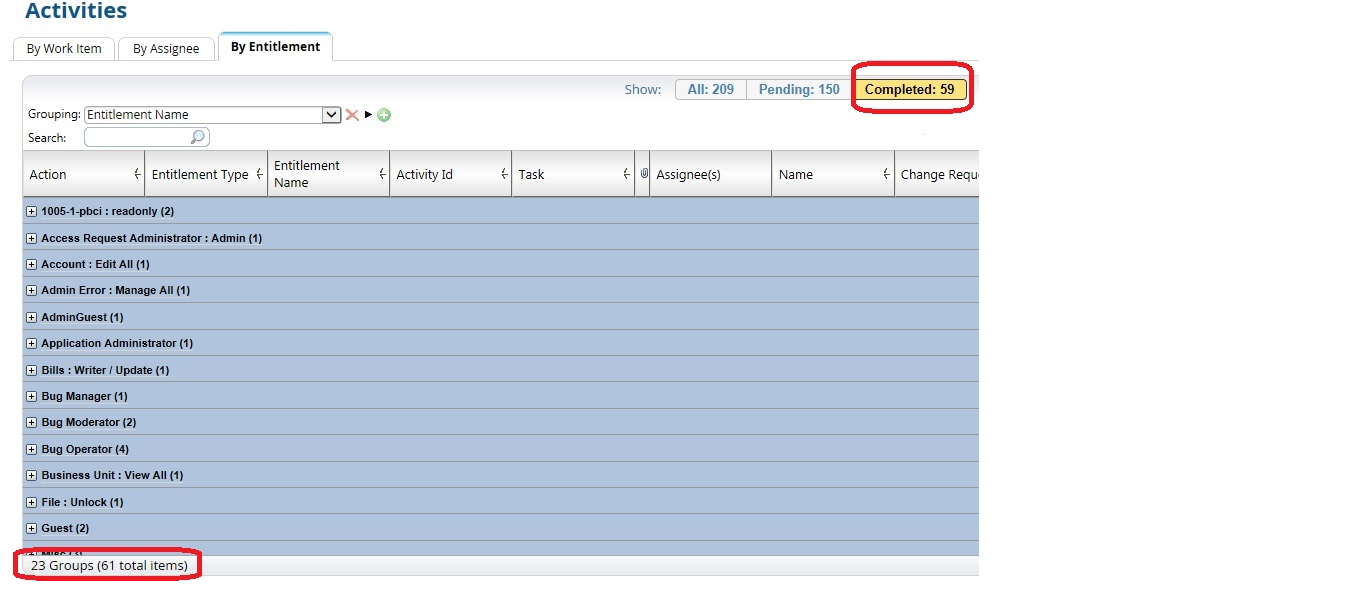Clear the grouping with the red X icon
Screen dimensions: 1352x590
pyautogui.click(x=352, y=115)
